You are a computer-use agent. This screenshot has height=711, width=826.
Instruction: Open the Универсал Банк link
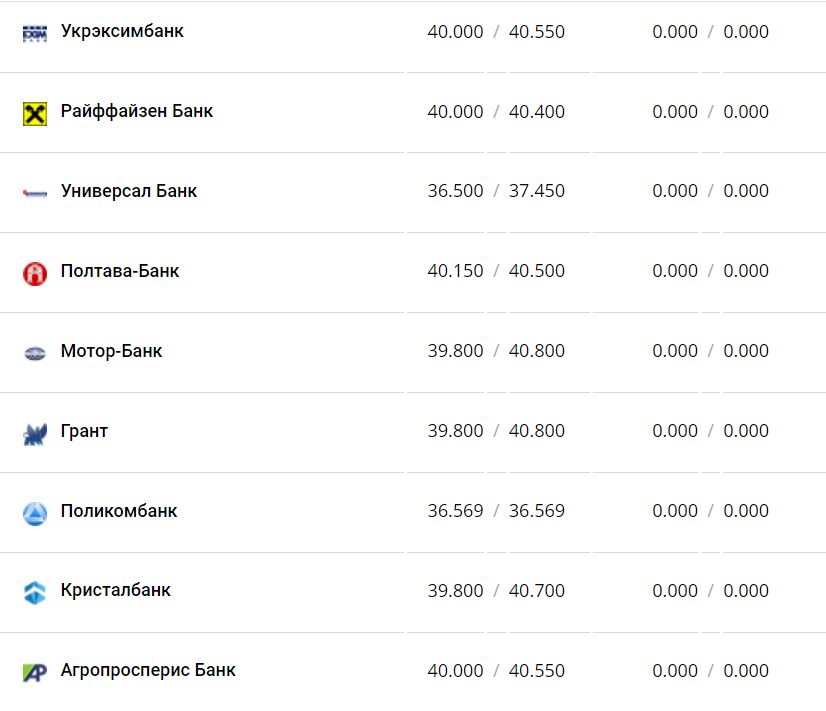point(129,191)
